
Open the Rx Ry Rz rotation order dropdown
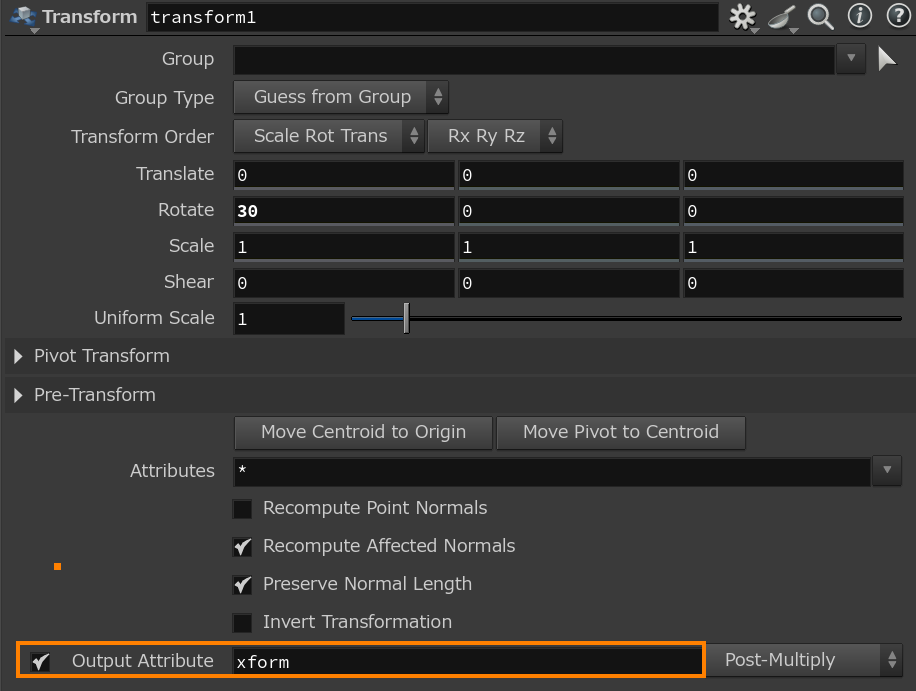pos(495,136)
